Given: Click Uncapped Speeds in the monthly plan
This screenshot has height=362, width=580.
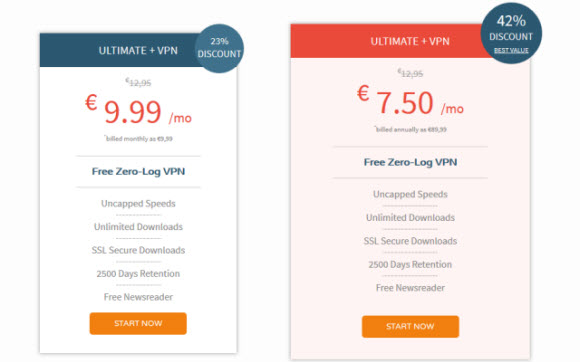Looking at the screenshot, I should (138, 204).
